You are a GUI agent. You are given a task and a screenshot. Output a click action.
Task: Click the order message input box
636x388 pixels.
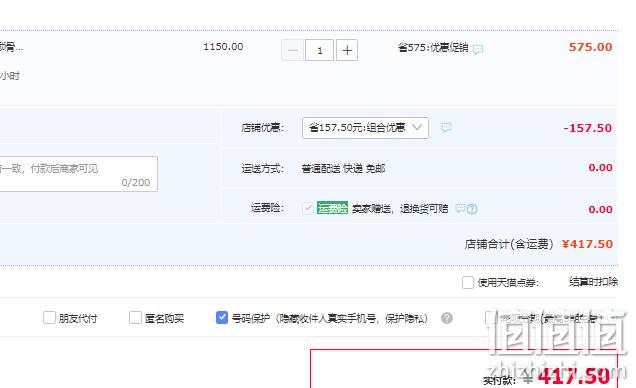78,174
